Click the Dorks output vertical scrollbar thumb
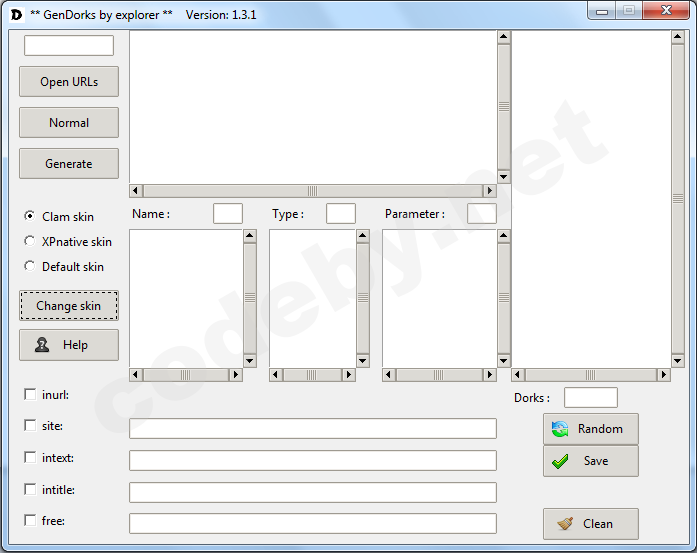697x553 pixels. coord(677,199)
